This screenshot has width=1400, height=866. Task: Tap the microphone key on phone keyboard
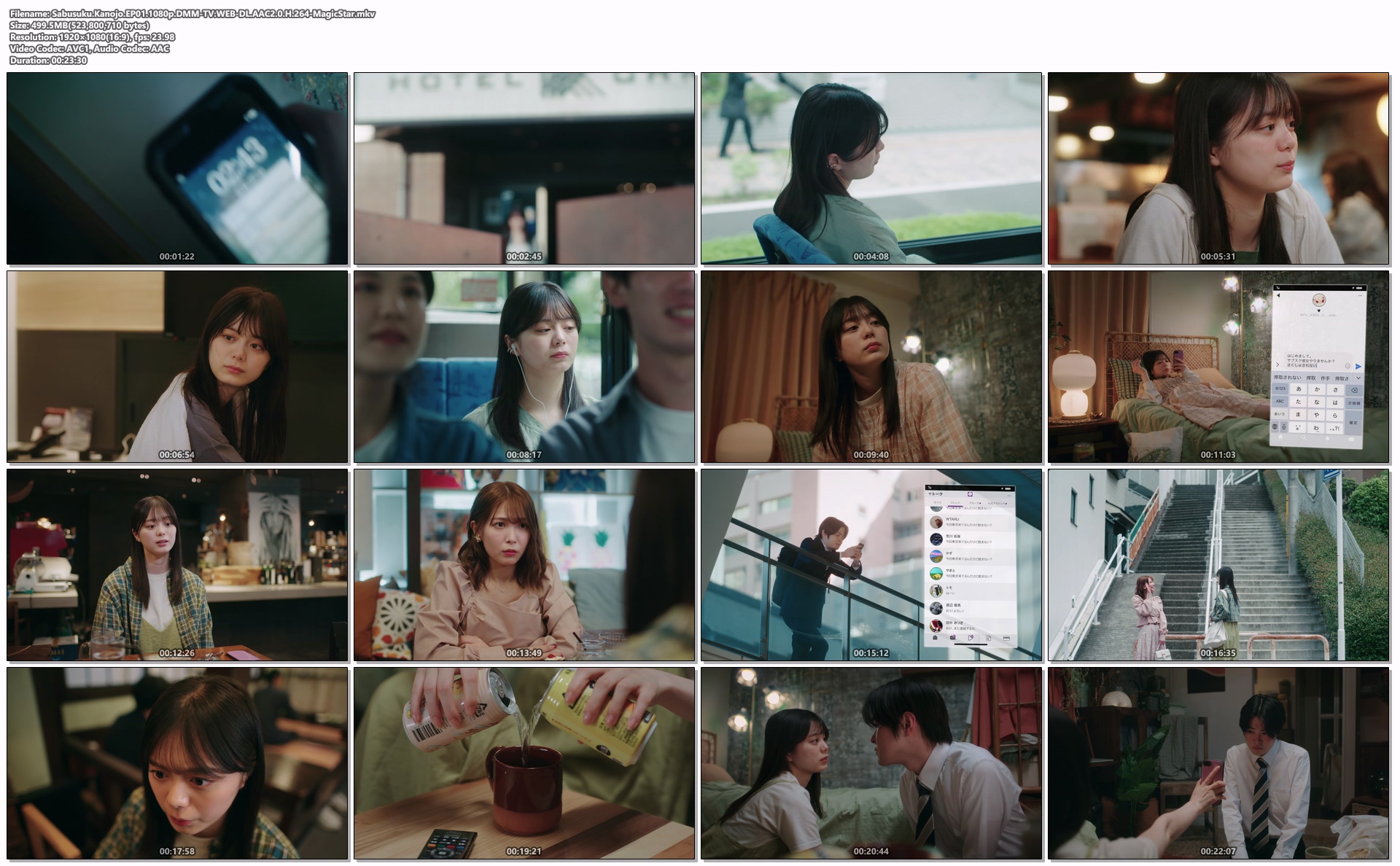pyautogui.click(x=1283, y=426)
